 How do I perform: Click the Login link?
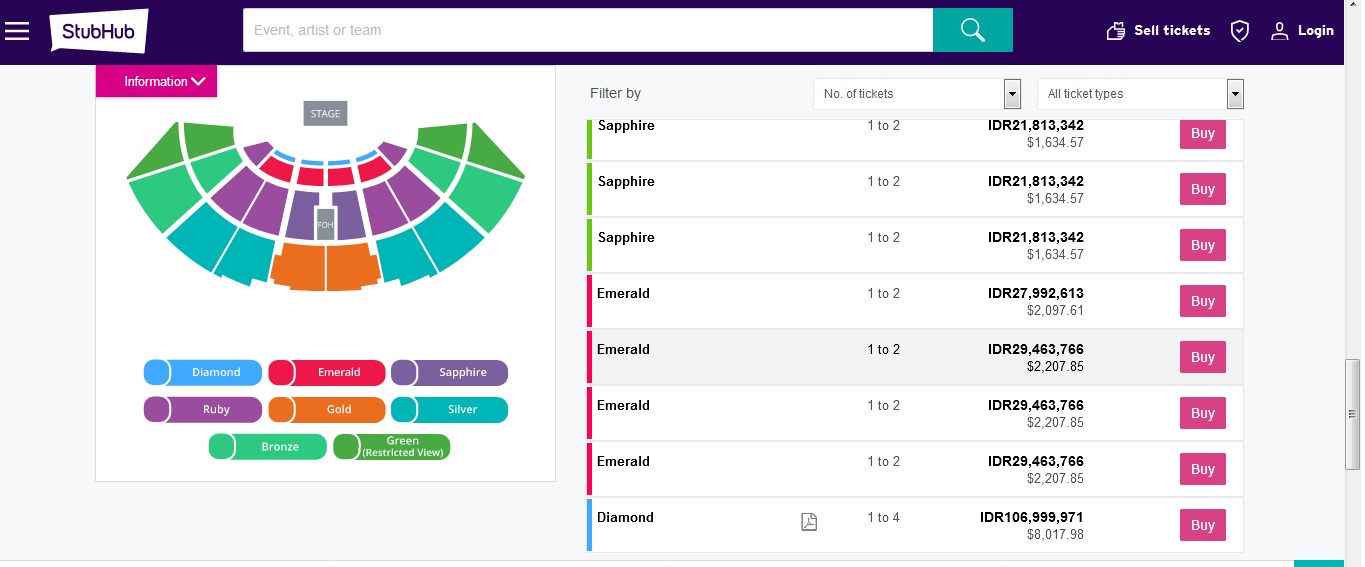[x=1315, y=31]
